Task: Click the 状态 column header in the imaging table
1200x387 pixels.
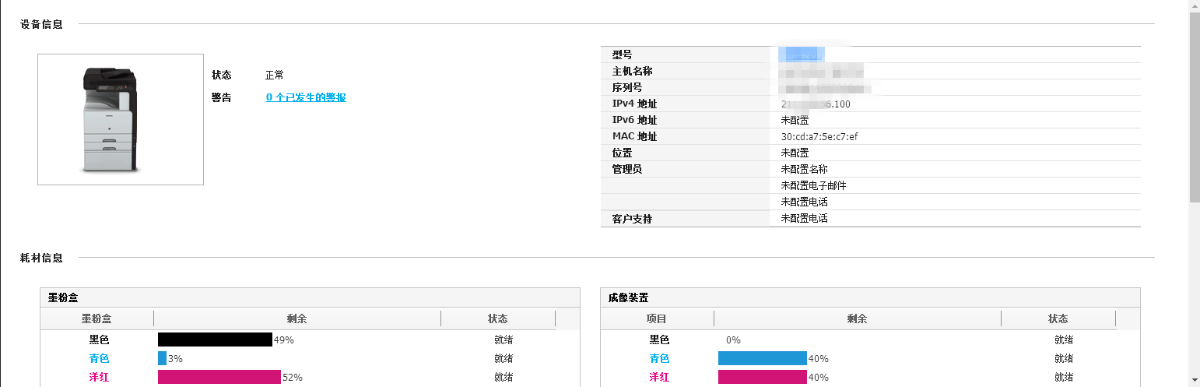Action: pos(1057,319)
